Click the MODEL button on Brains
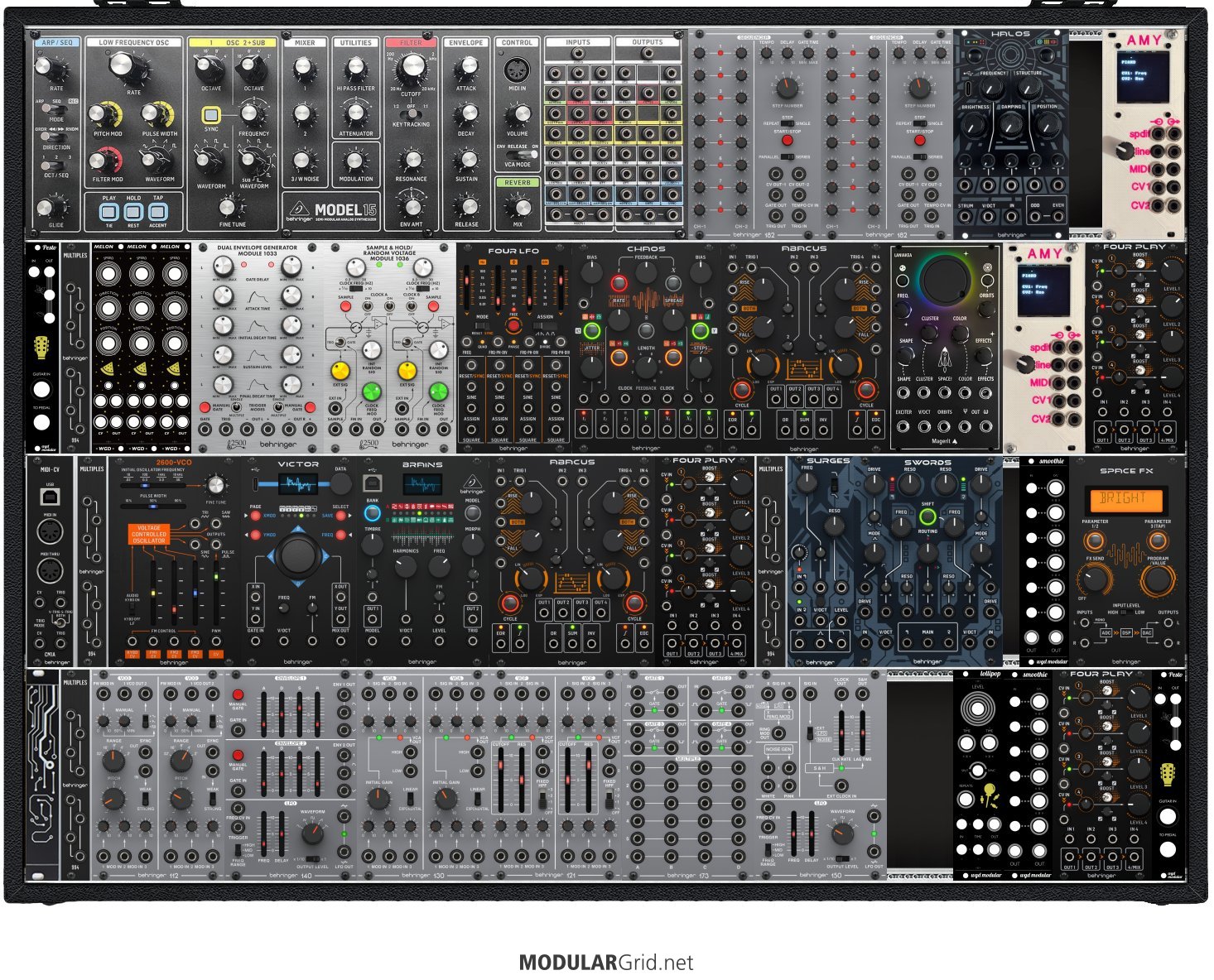 click(472, 513)
